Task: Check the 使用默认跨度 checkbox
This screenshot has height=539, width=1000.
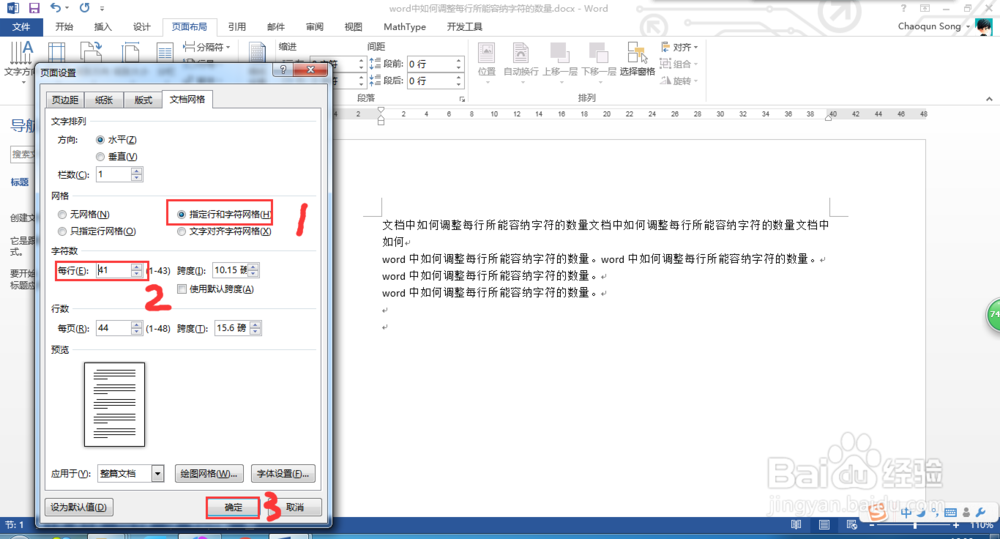Action: pos(182,289)
